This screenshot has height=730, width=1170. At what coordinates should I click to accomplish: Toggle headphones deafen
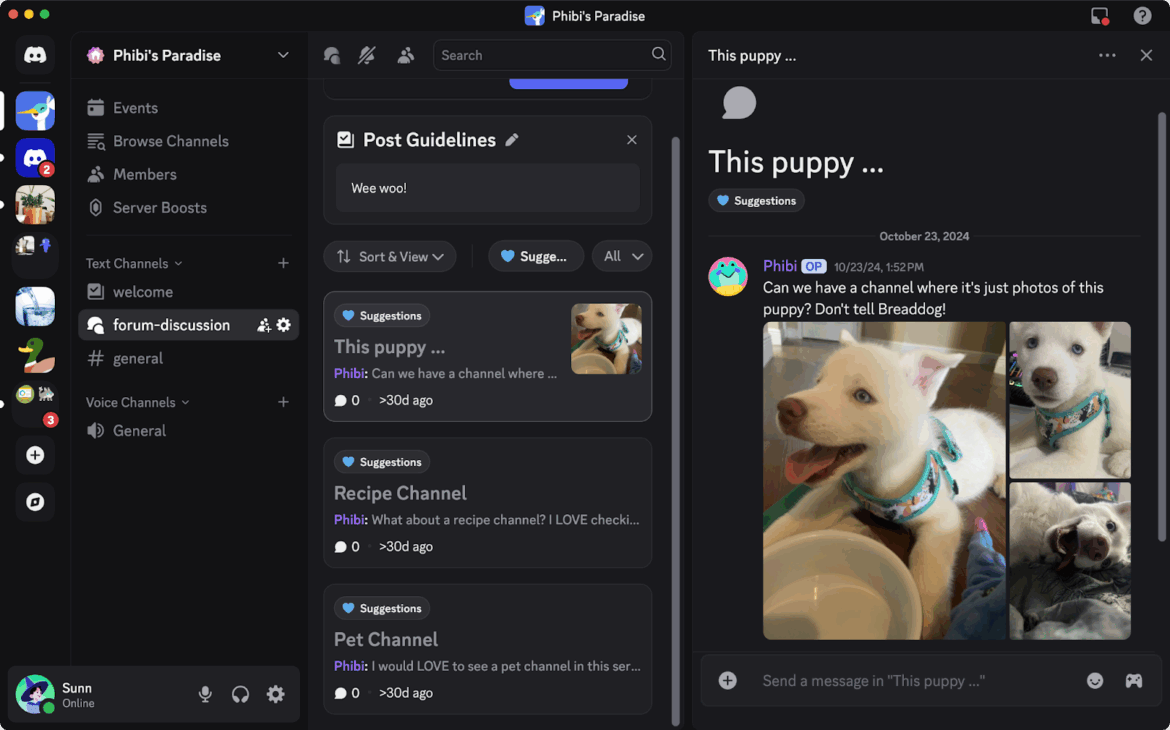(240, 695)
